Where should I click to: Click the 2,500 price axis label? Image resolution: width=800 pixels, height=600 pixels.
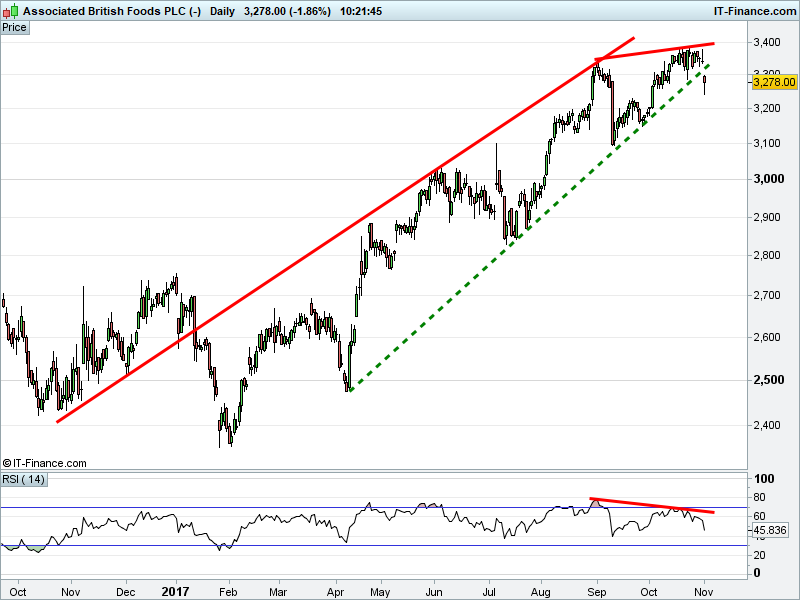[768, 380]
